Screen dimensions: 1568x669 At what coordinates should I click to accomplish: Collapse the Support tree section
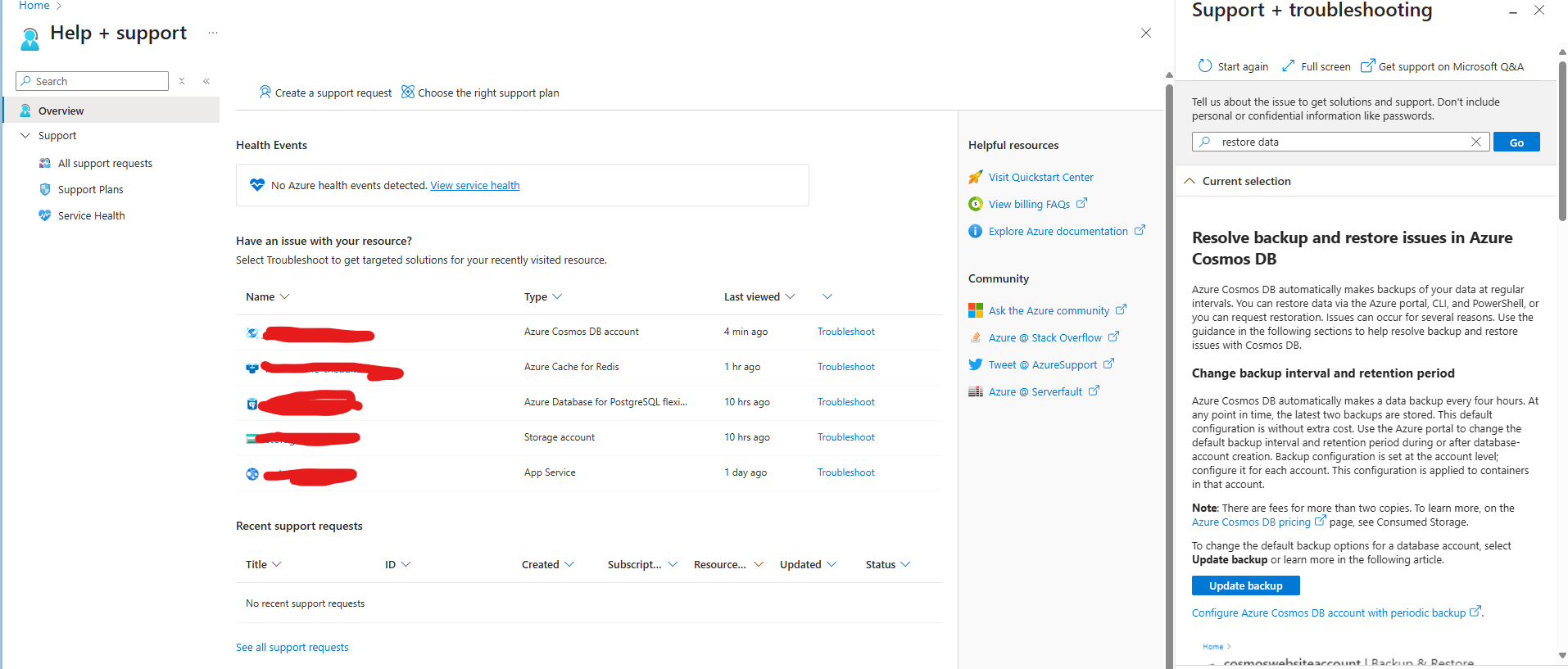(25, 135)
